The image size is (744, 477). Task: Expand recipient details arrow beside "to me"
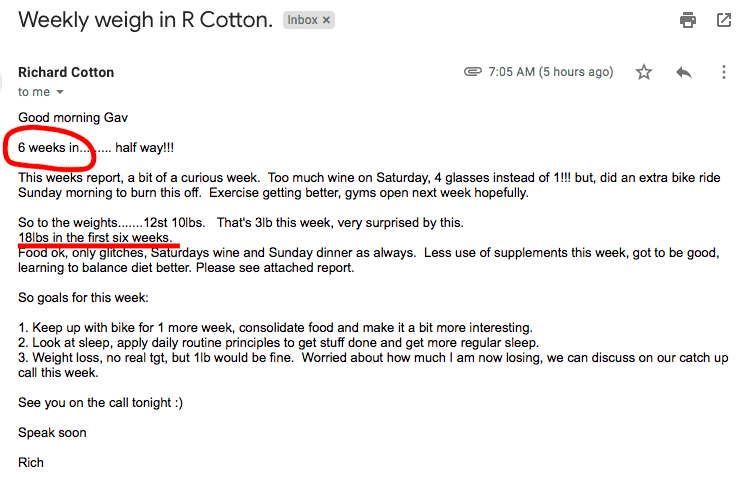pos(60,92)
